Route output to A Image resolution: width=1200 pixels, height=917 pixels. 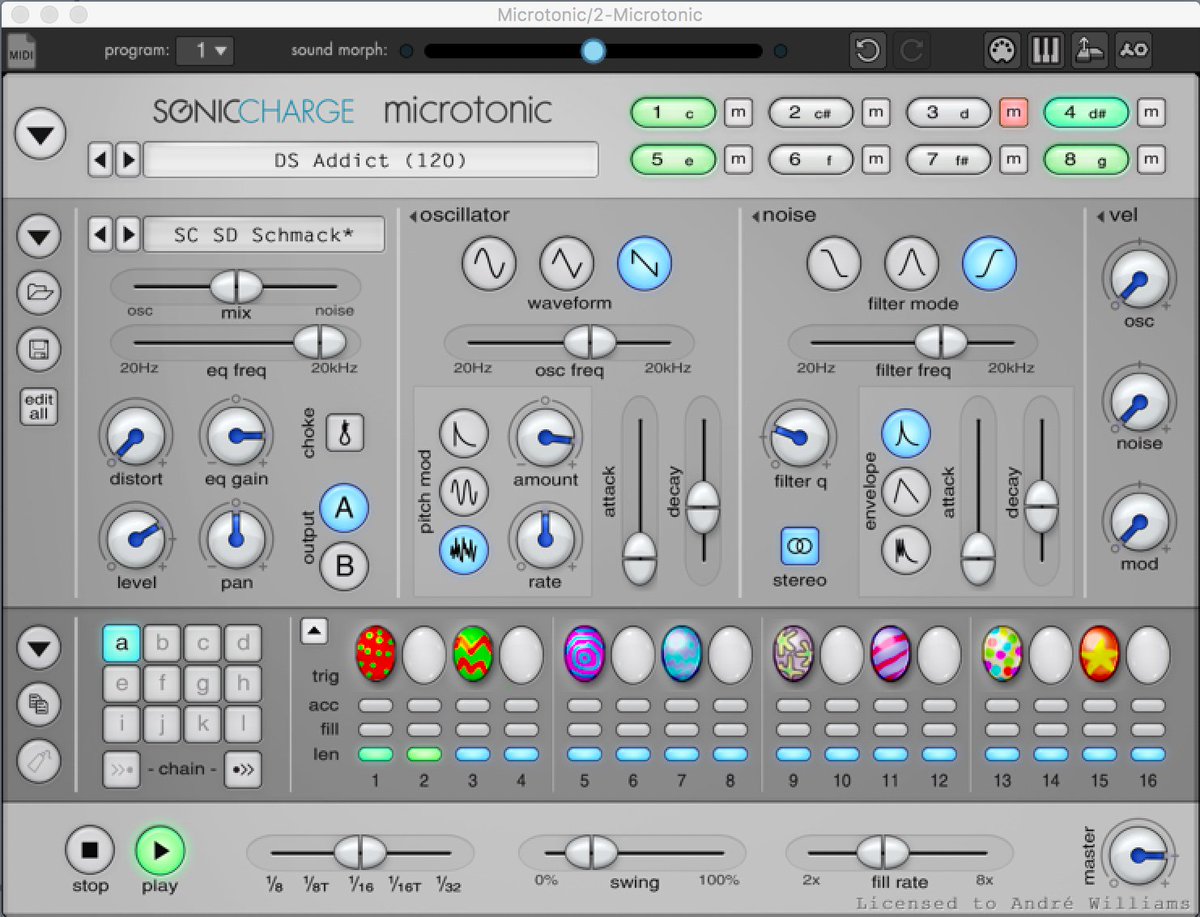(x=344, y=508)
